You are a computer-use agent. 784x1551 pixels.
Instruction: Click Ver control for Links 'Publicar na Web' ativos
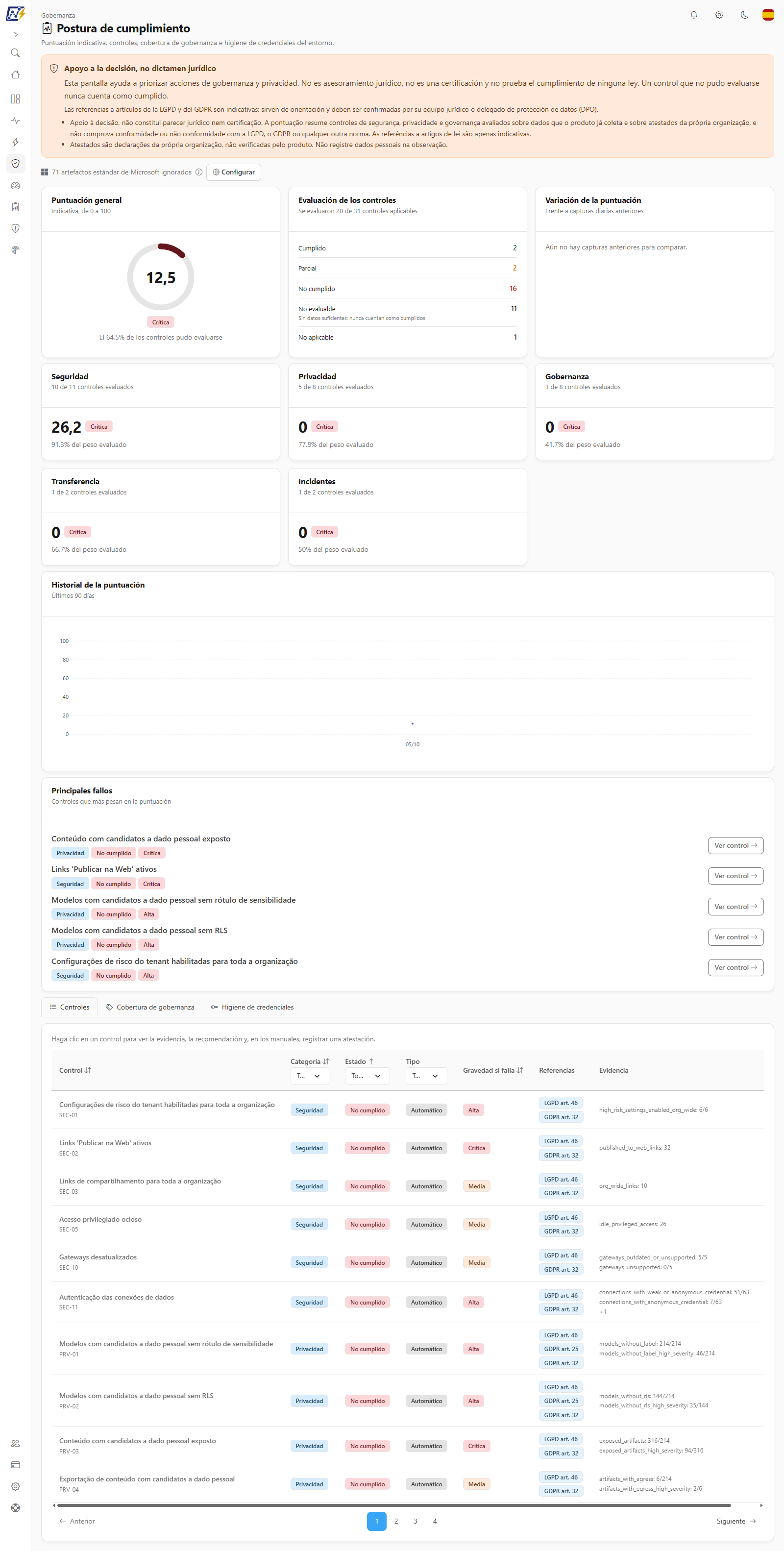pyautogui.click(x=735, y=876)
